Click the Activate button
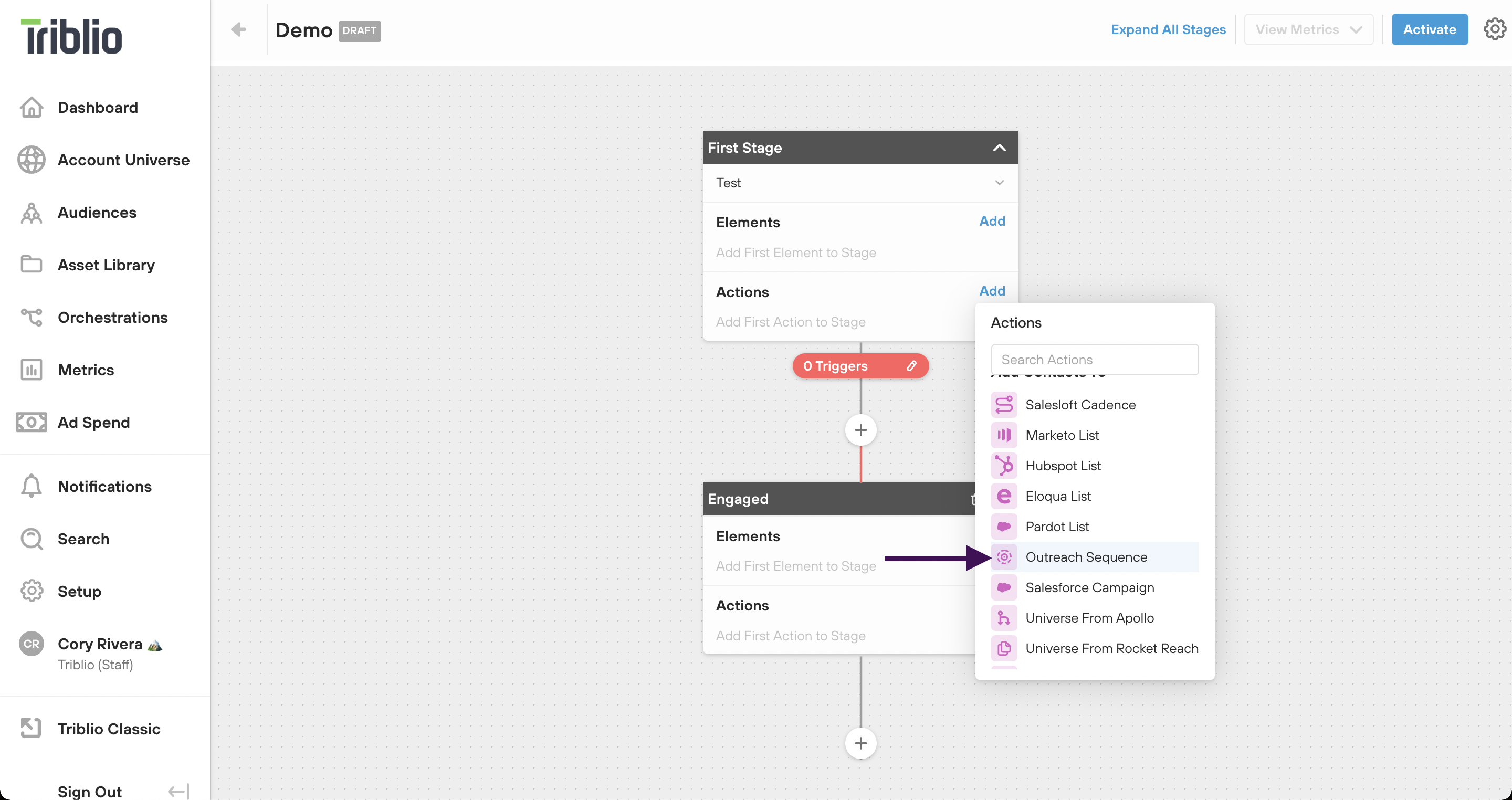1512x800 pixels. click(1429, 29)
